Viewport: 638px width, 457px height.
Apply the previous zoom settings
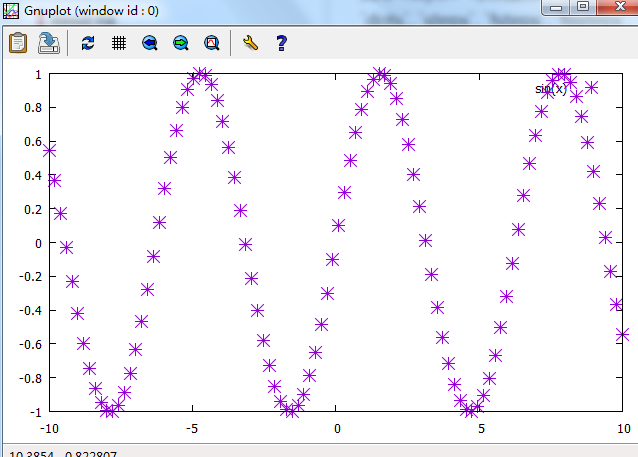click(x=150, y=43)
